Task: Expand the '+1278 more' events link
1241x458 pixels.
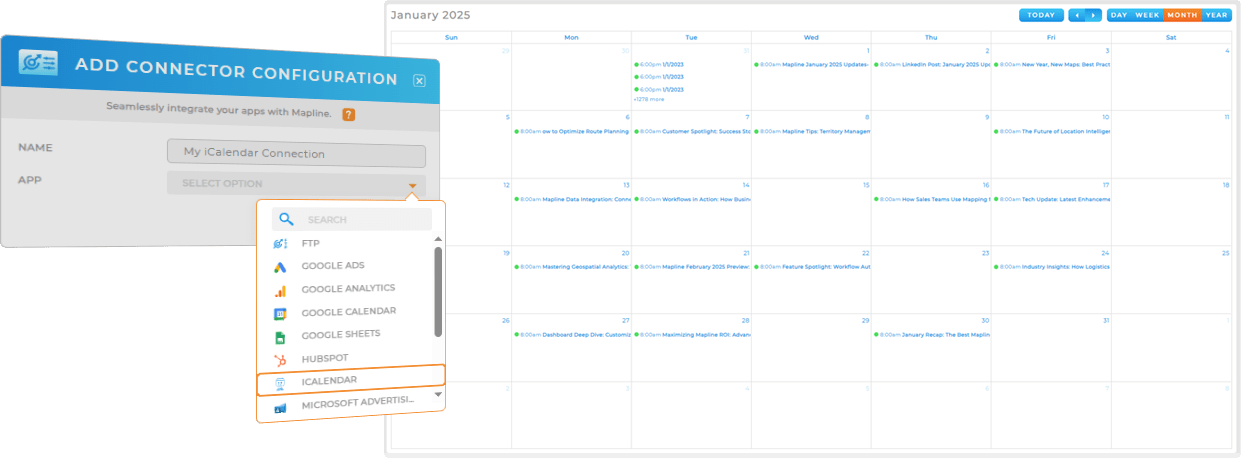Action: [648, 99]
